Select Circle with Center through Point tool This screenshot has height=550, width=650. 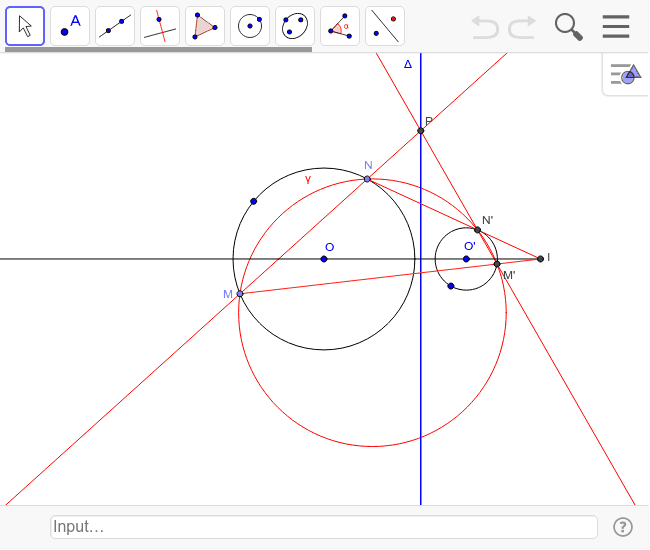(x=250, y=26)
